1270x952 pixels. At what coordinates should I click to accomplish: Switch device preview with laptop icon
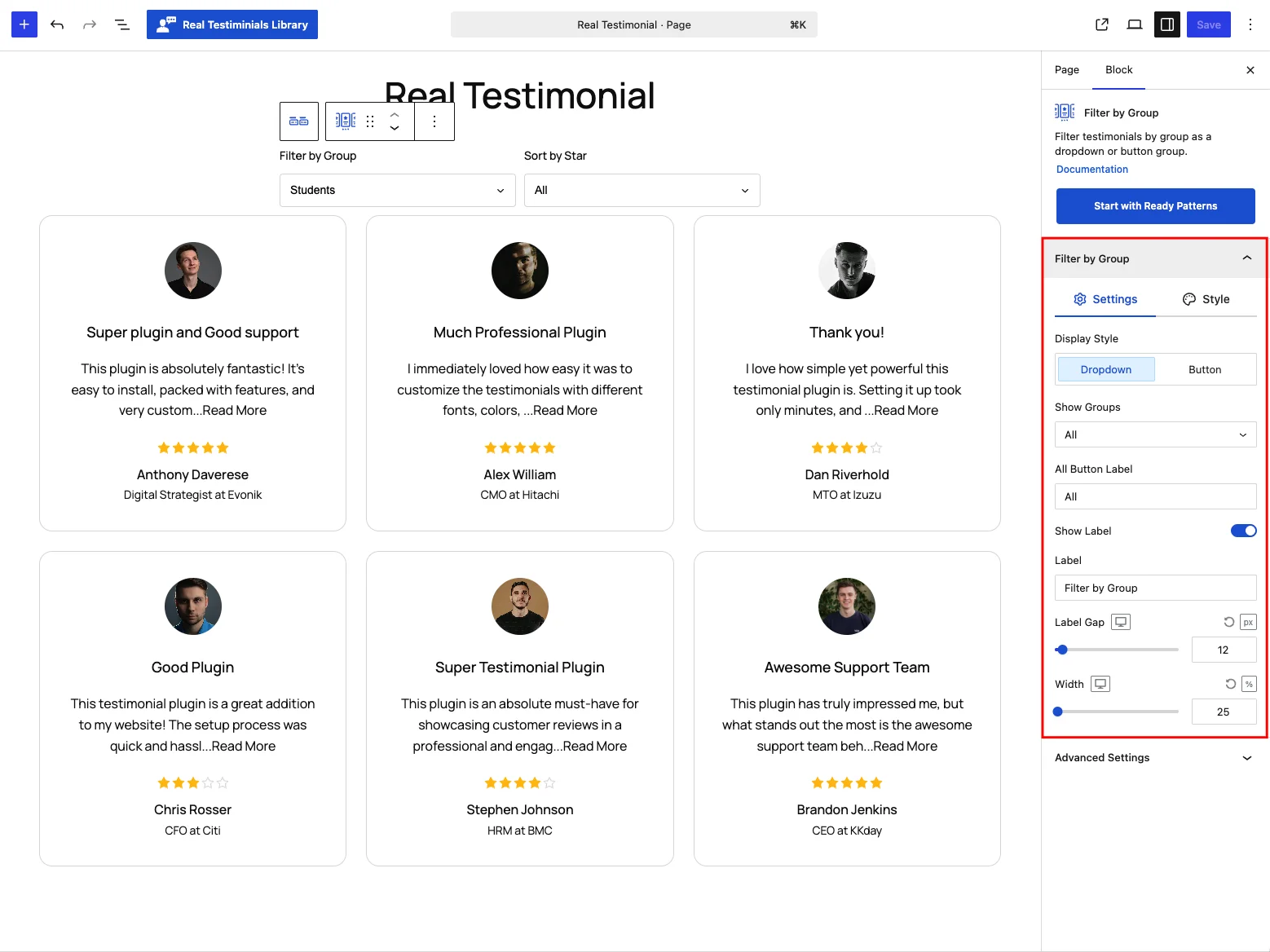pyautogui.click(x=1135, y=24)
